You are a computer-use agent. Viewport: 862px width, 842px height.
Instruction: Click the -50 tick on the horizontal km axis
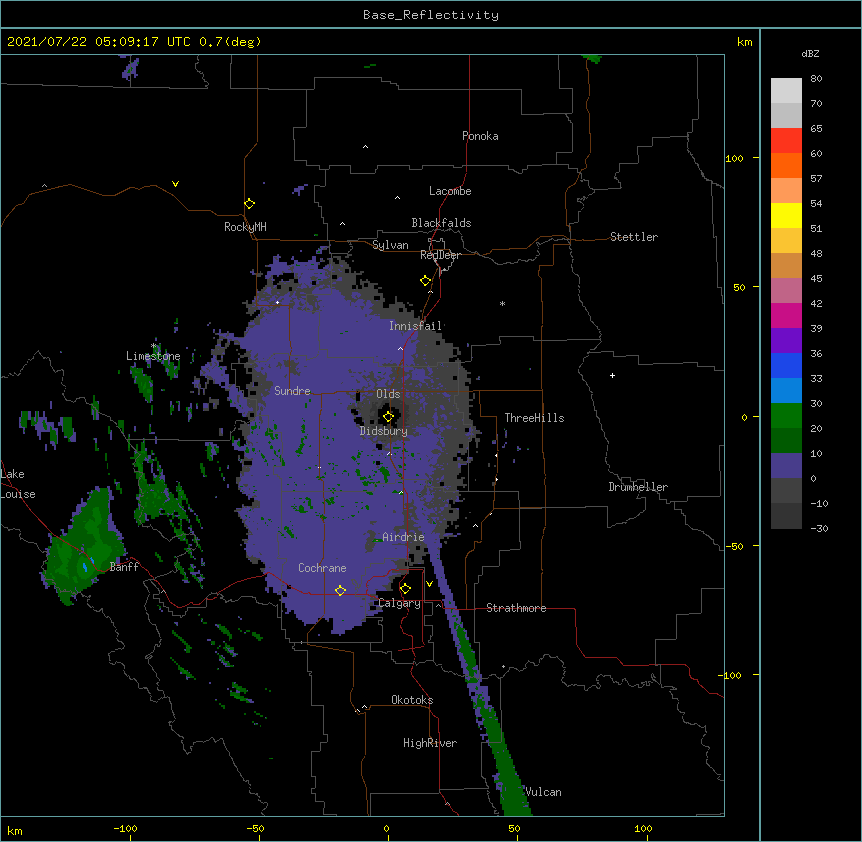point(255,828)
